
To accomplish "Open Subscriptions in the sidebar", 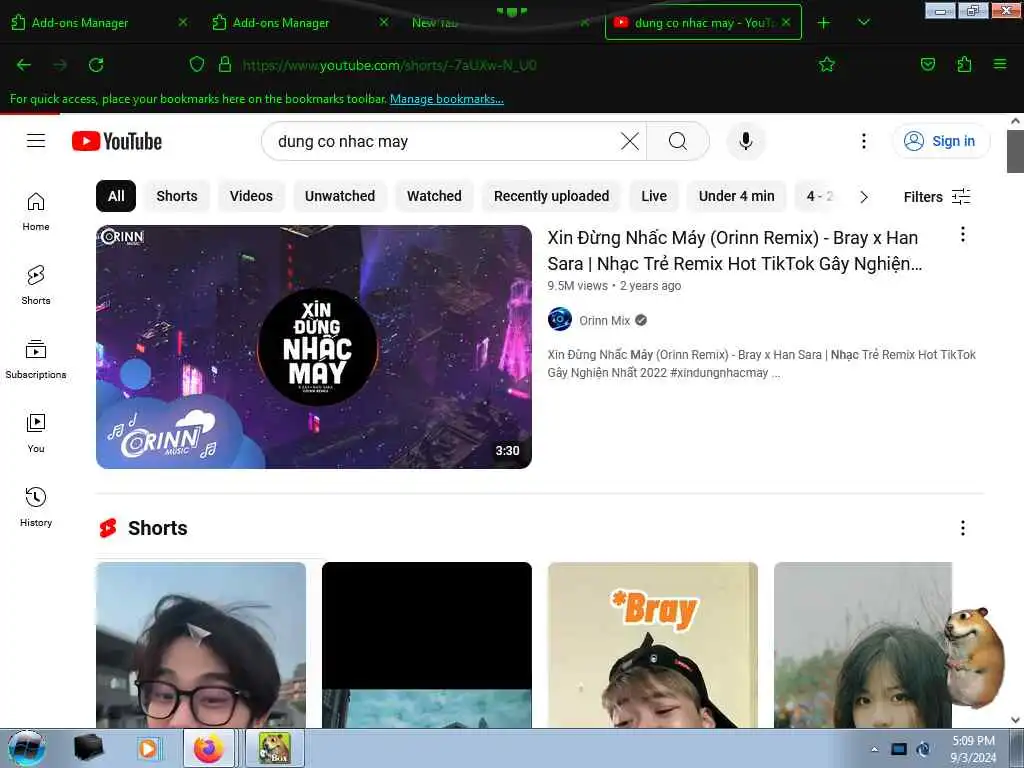I will coord(36,359).
